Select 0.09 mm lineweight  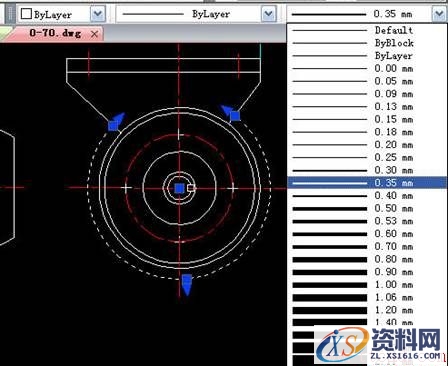[x=367, y=94]
